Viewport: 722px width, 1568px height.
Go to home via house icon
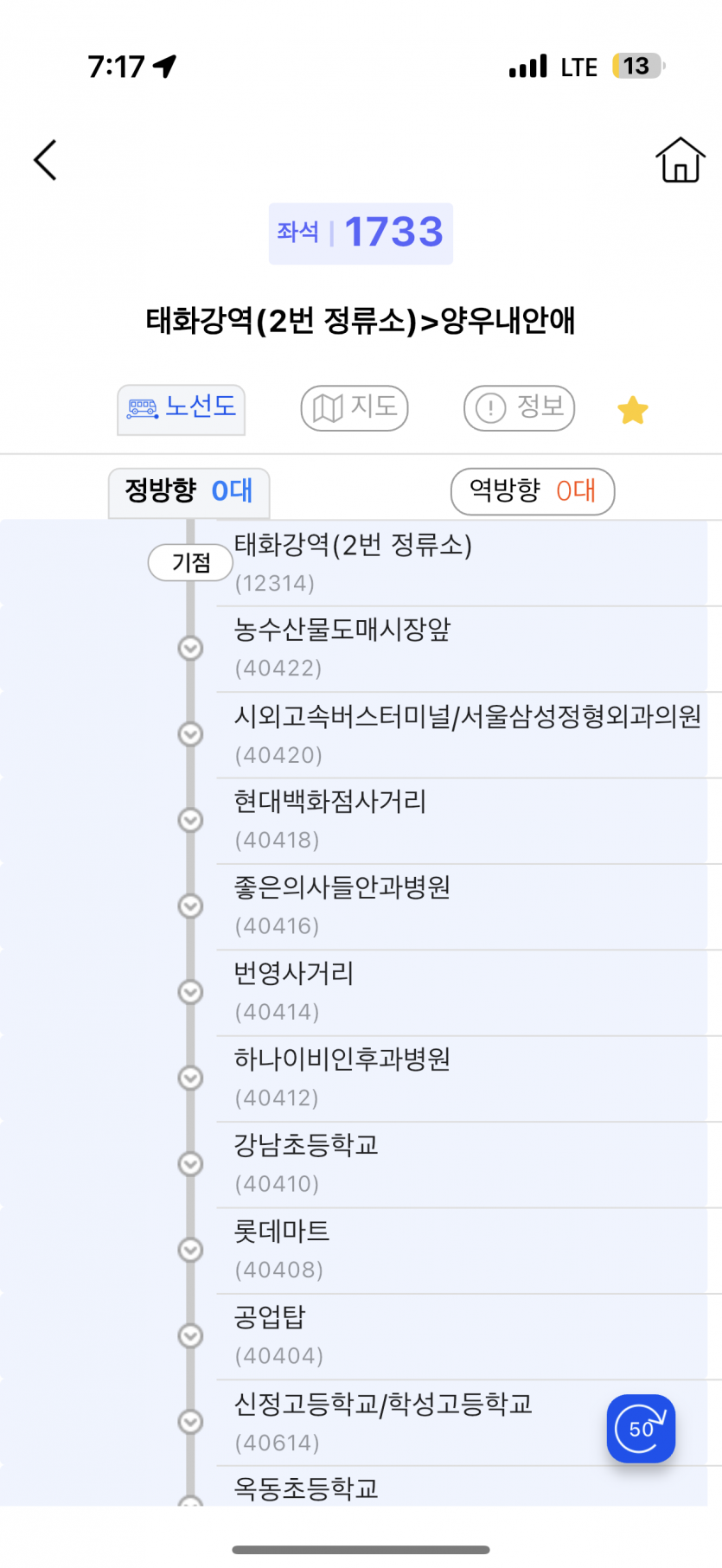(x=680, y=160)
